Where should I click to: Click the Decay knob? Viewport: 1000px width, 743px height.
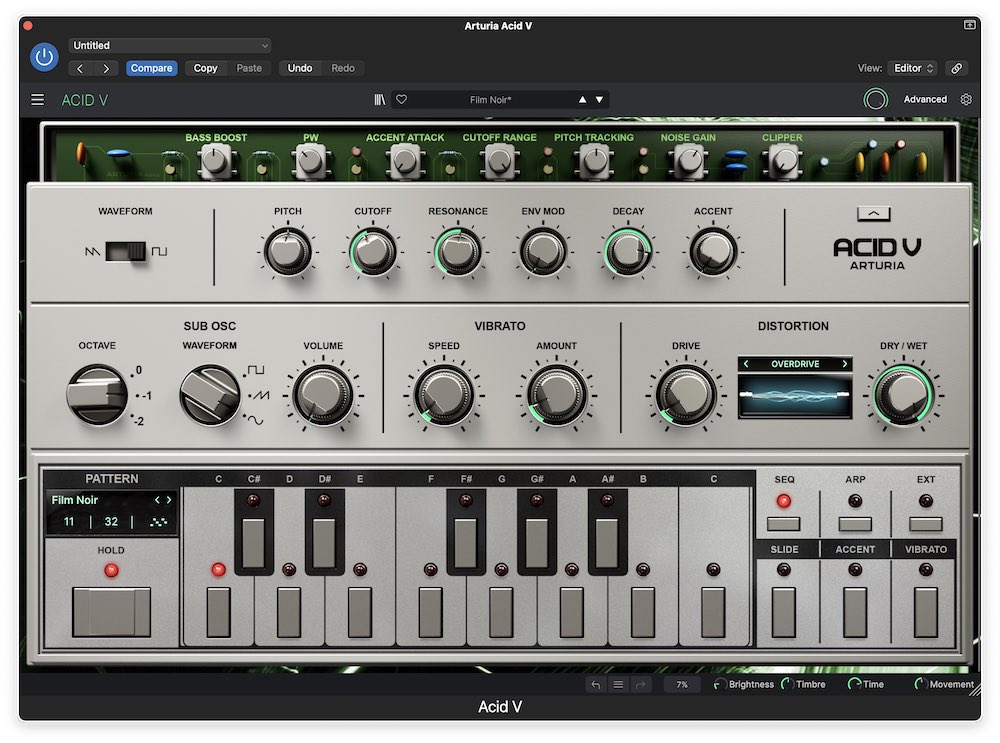point(628,252)
